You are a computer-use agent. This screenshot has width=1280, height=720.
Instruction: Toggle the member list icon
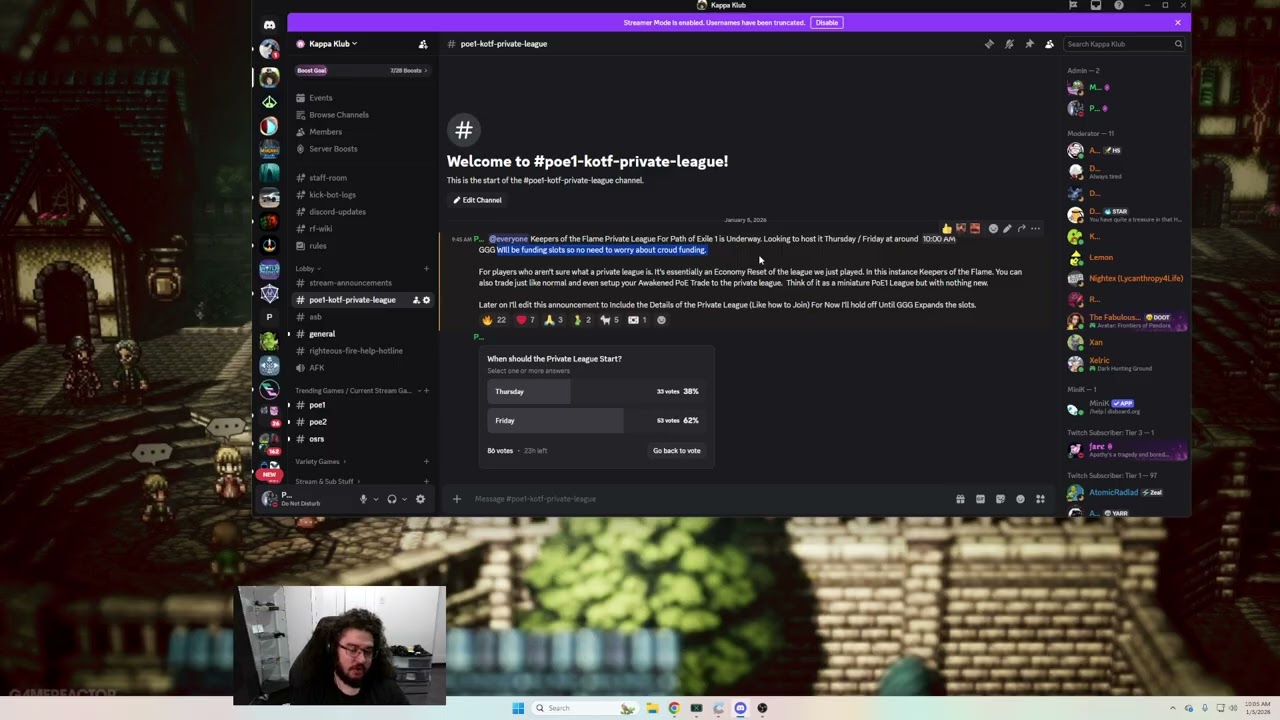tap(1049, 44)
